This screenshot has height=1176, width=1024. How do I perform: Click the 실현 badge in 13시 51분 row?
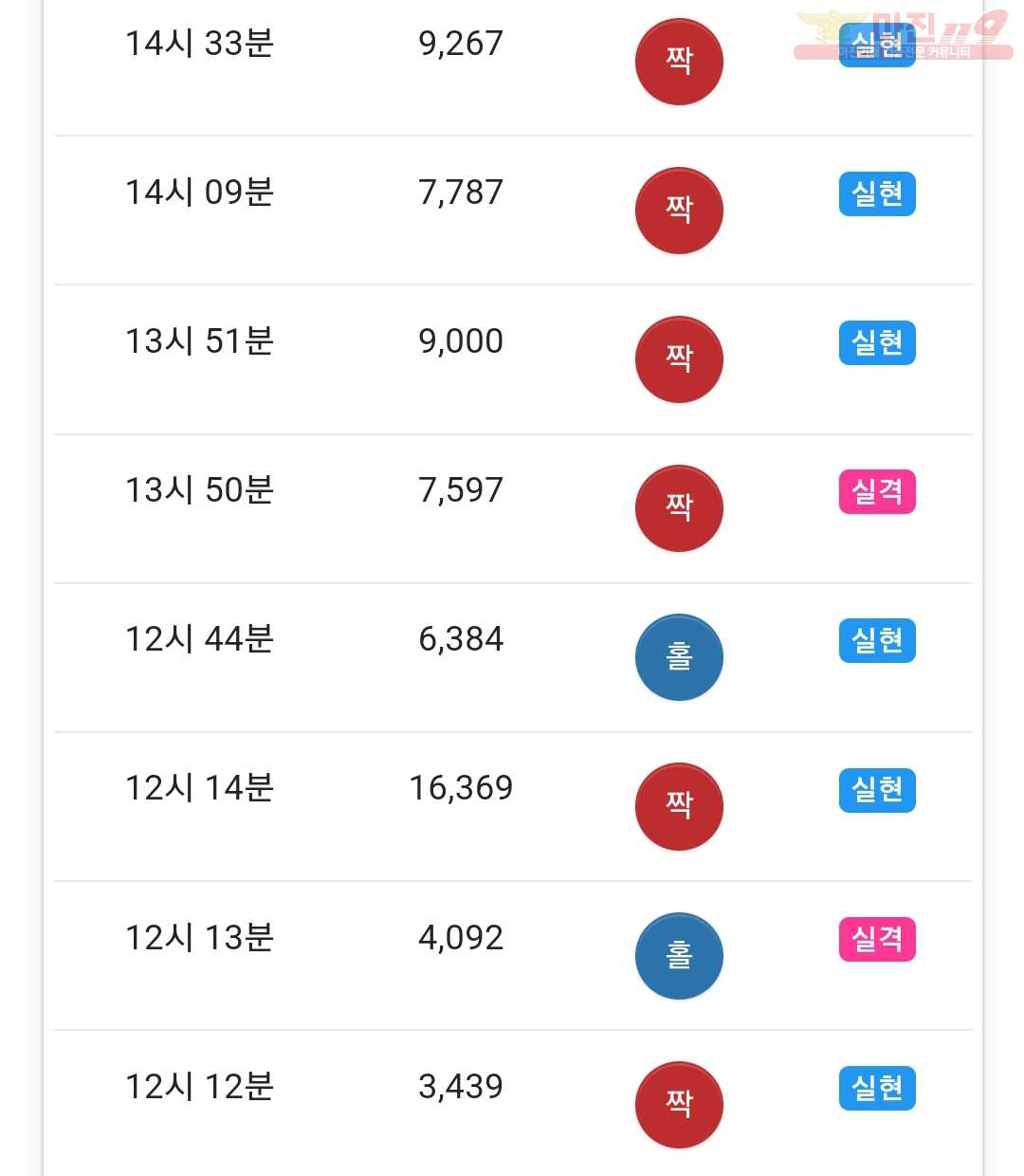(x=877, y=342)
